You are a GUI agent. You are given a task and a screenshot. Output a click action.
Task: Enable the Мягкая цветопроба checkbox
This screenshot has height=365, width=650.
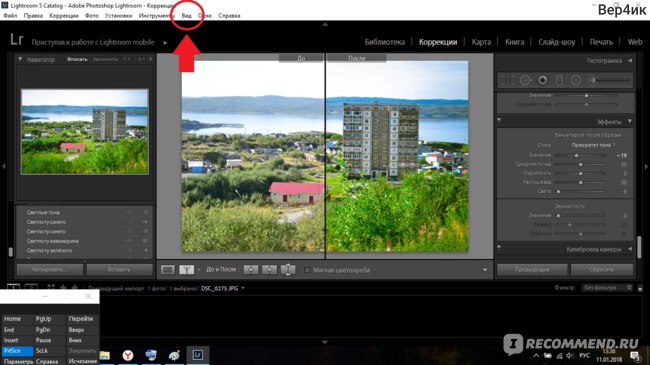point(307,270)
